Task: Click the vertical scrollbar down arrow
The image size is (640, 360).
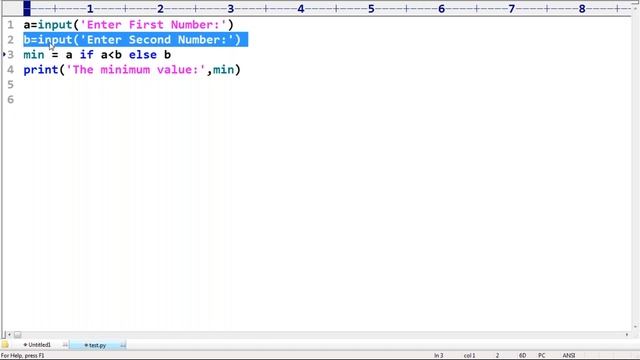Action: (635, 327)
